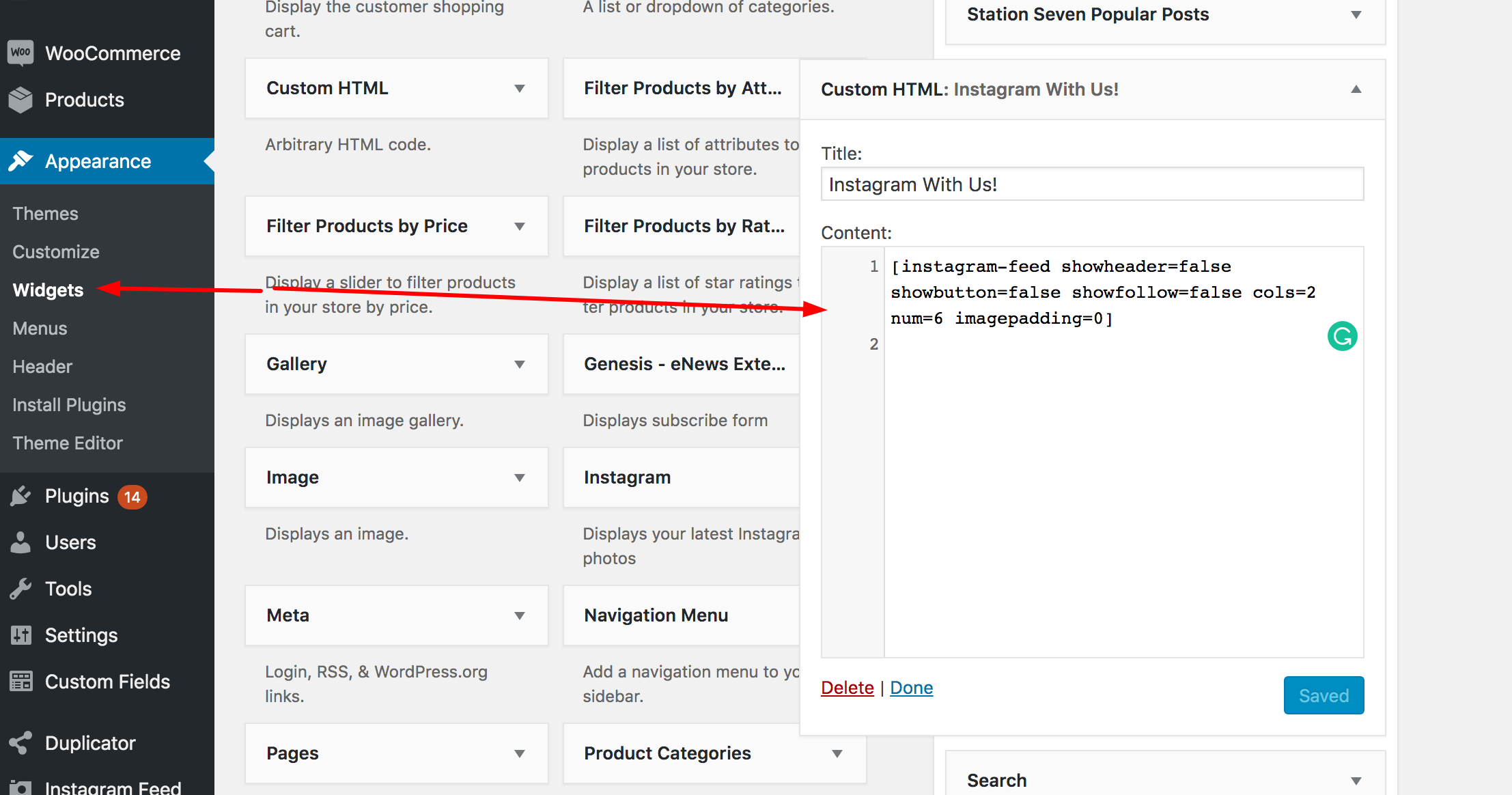Open the Header submenu item

[42, 367]
